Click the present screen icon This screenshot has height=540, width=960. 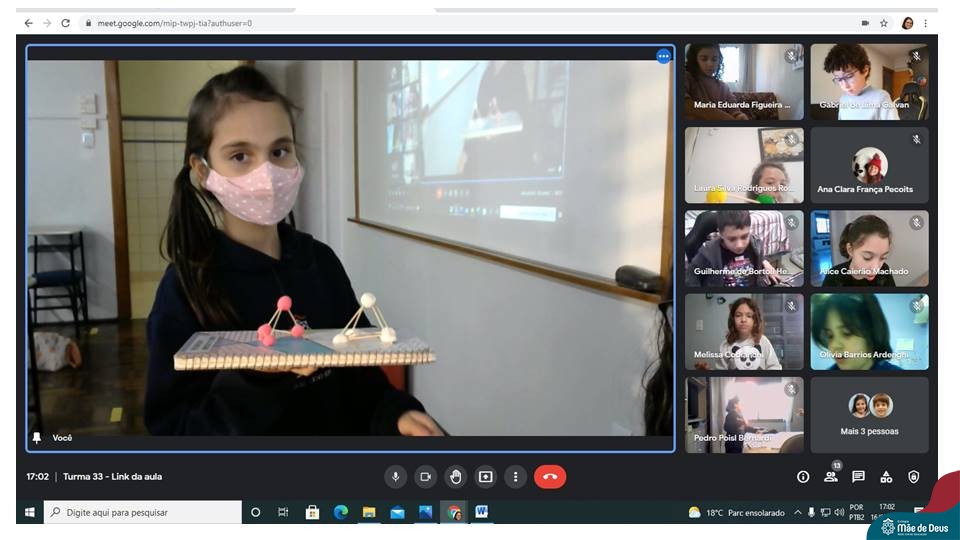485,477
